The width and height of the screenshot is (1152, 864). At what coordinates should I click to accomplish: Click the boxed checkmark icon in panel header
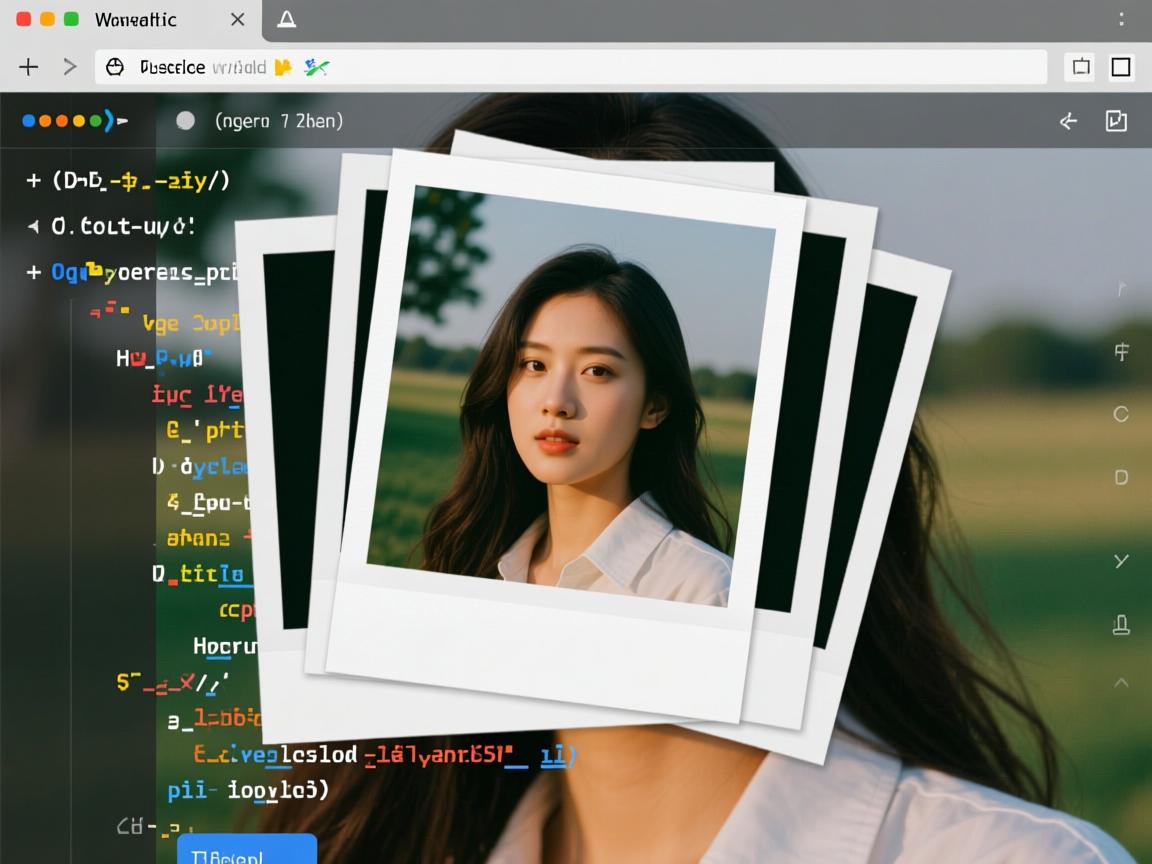pos(1116,121)
